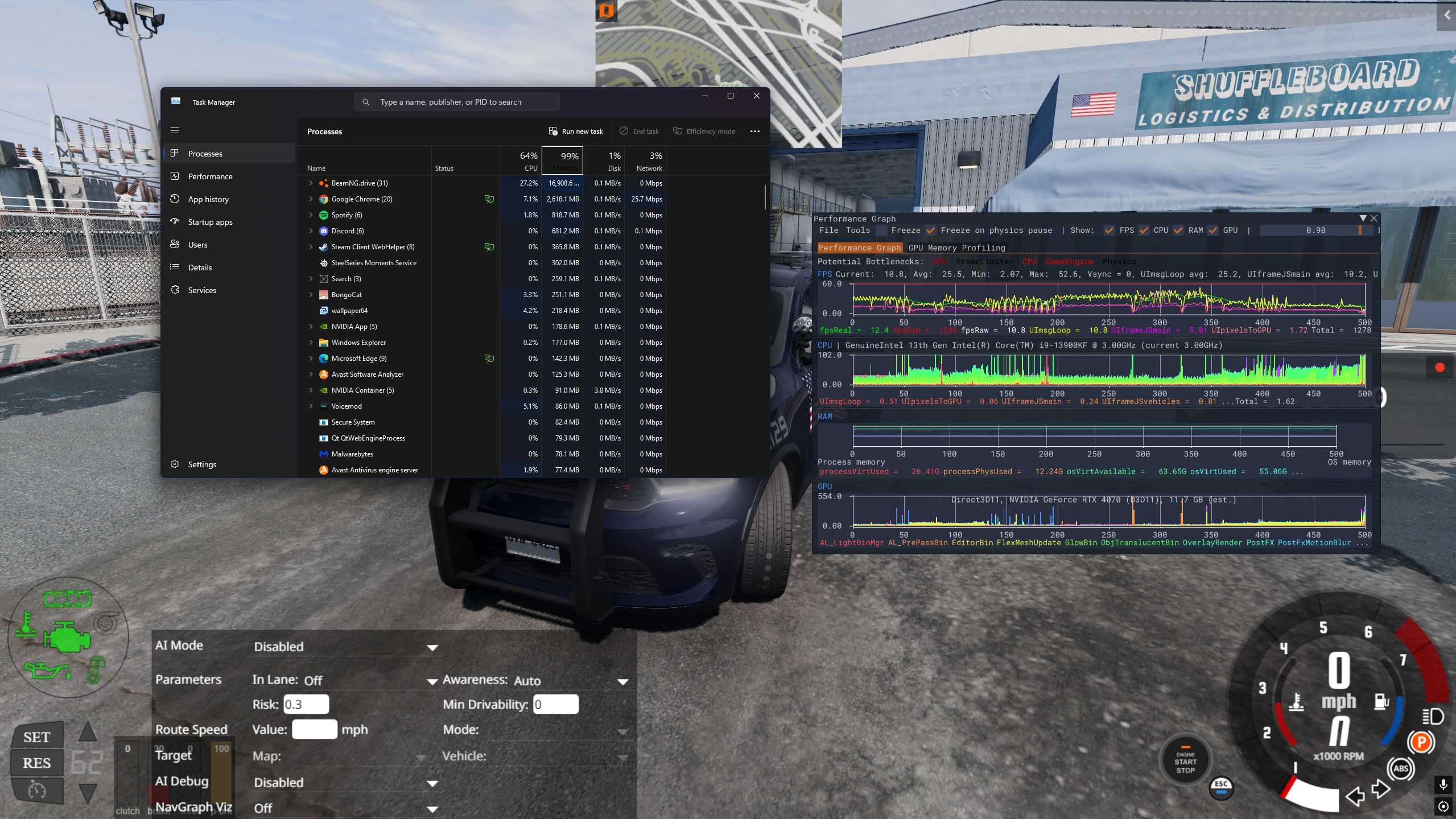Viewport: 1456px width, 819px height.
Task: Expand Spotify process group
Action: click(x=311, y=215)
